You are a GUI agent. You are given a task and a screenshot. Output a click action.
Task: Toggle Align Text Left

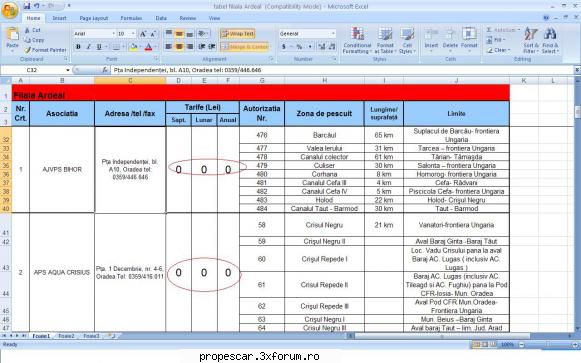click(169, 47)
